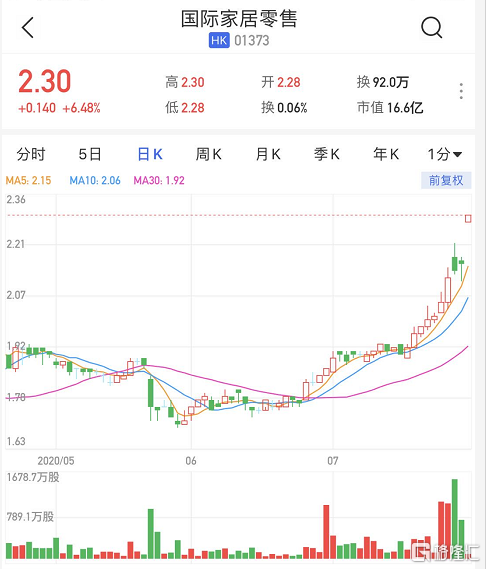Tap the stock code 01373
Screen dimensions: 486x569
tap(252, 41)
